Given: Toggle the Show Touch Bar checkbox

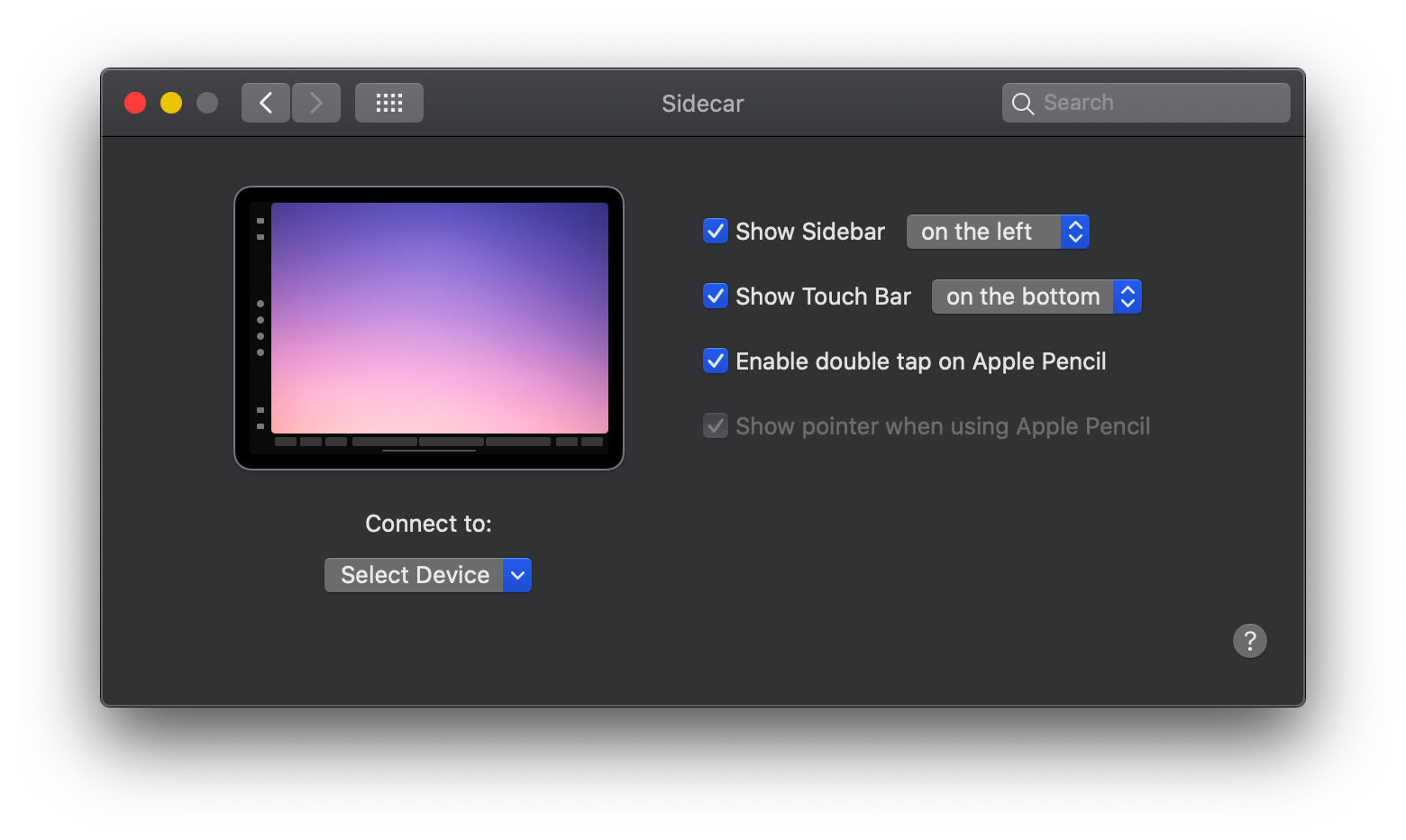Looking at the screenshot, I should (716, 297).
